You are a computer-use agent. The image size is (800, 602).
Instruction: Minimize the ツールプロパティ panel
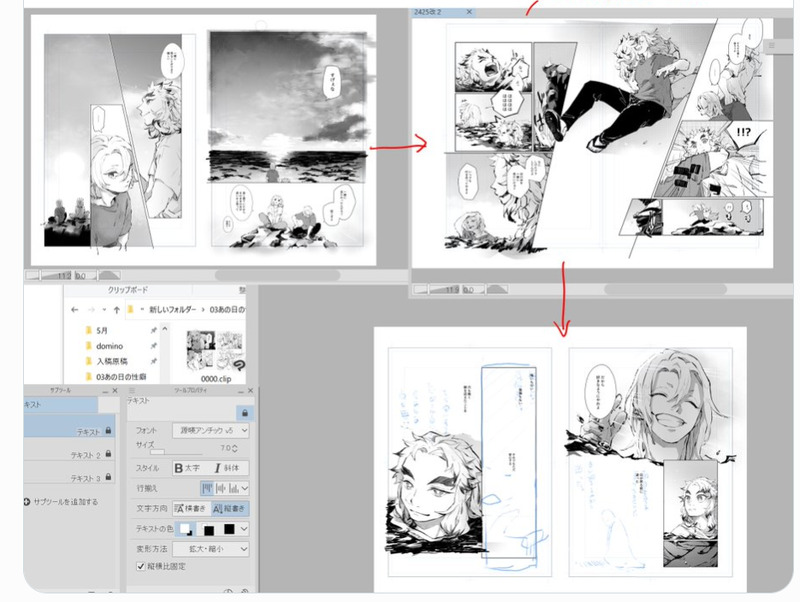click(241, 391)
